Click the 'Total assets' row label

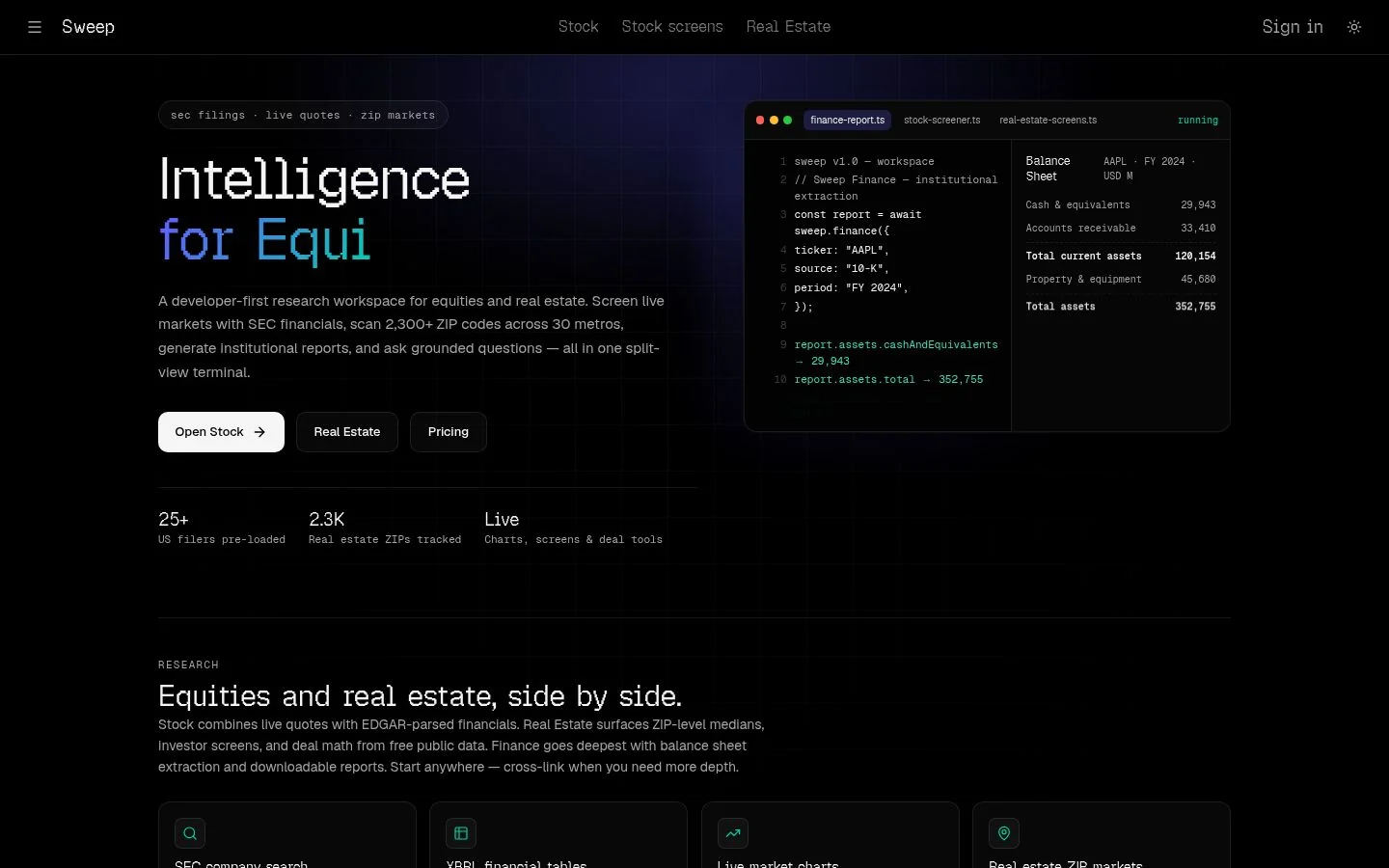(1060, 307)
